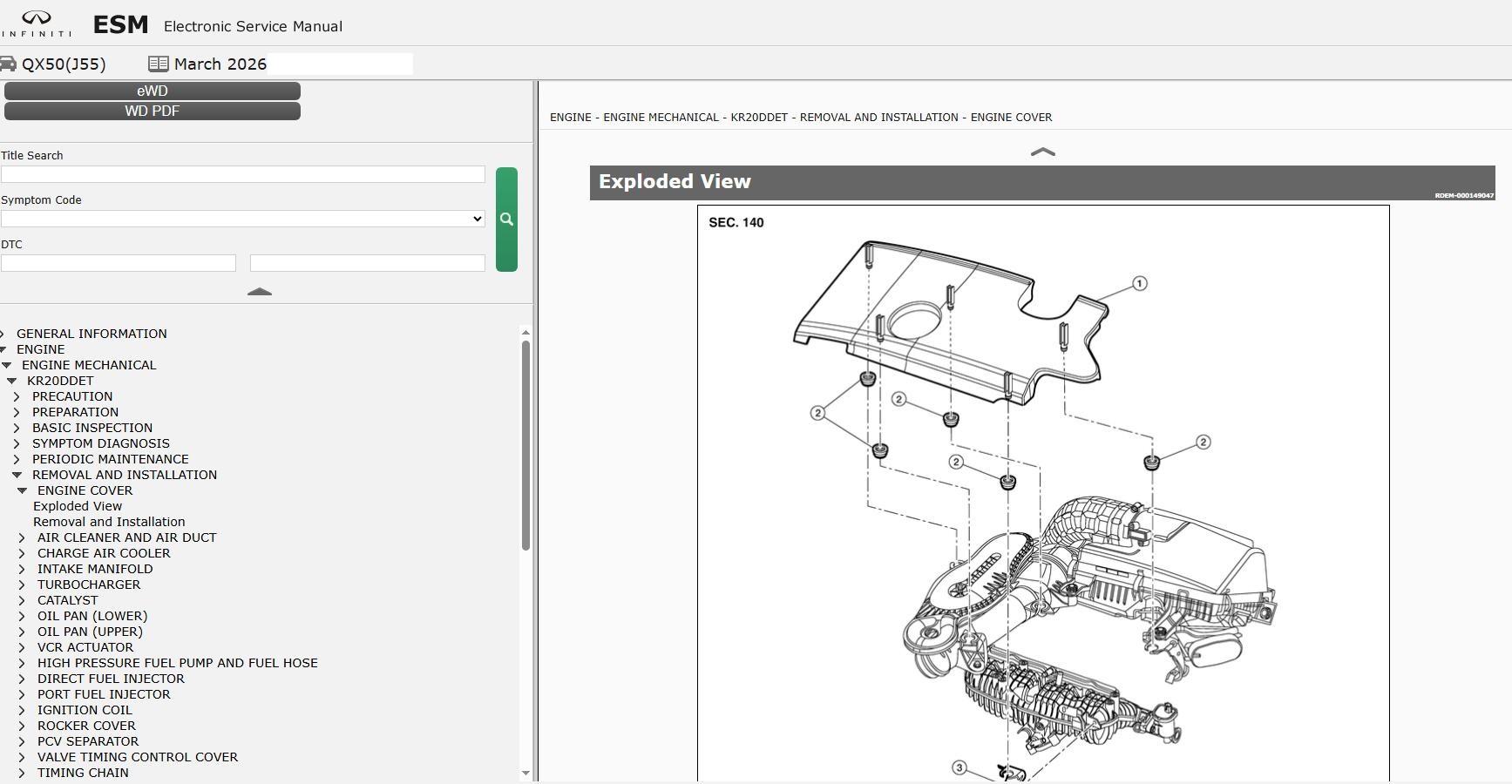Image resolution: width=1512 pixels, height=784 pixels.
Task: Select IGNITION COIL item
Action: pos(85,710)
